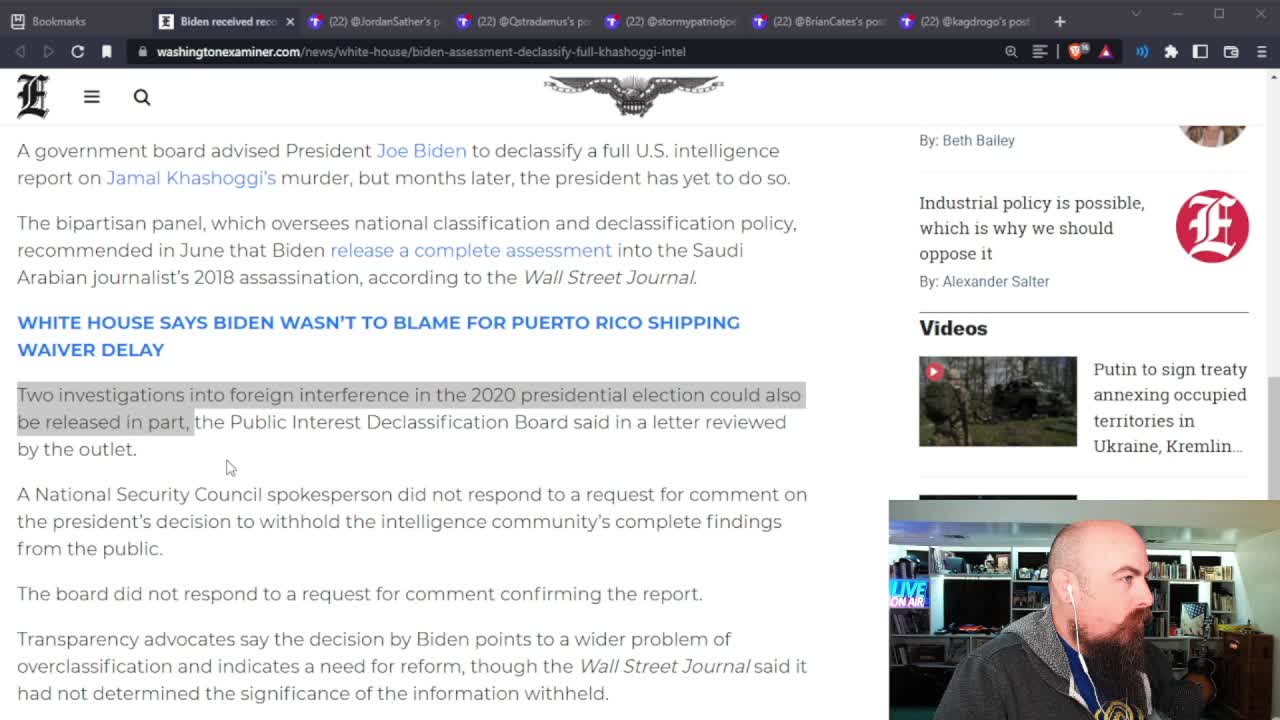Switch to the @Qstradamus's post tab

(x=524, y=21)
